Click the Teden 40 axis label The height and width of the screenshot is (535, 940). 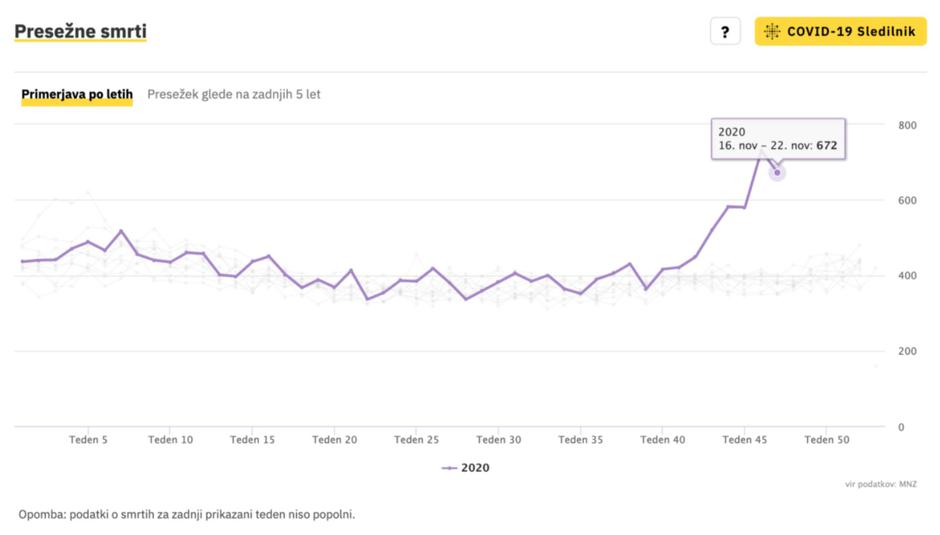coord(662,439)
